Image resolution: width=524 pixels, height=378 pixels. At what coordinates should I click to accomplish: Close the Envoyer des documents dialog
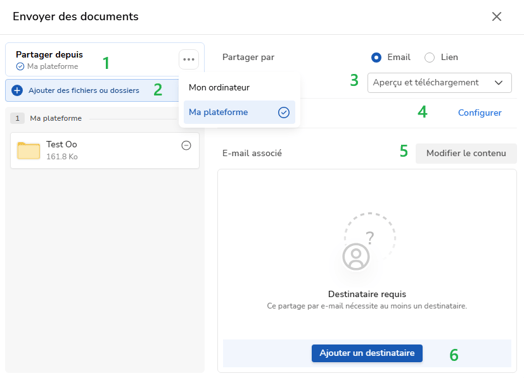pos(497,16)
